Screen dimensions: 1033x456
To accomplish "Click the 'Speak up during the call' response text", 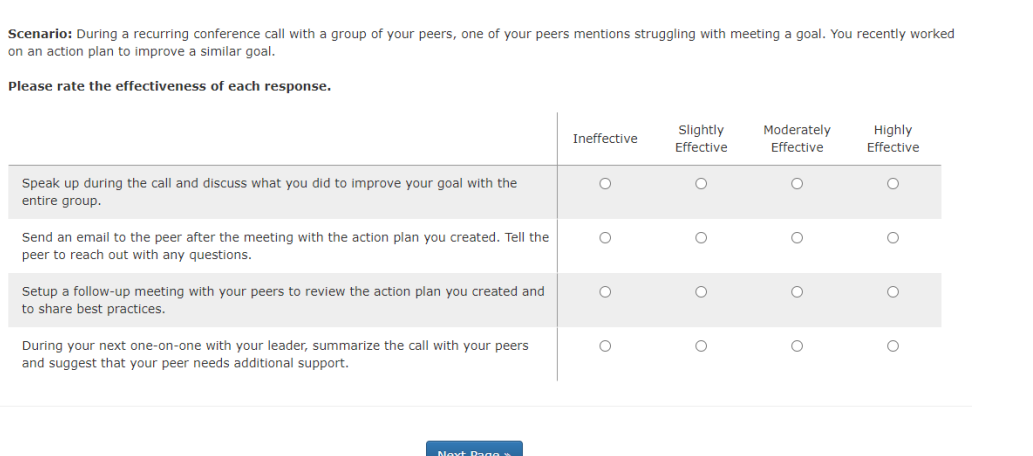I will click(270, 191).
